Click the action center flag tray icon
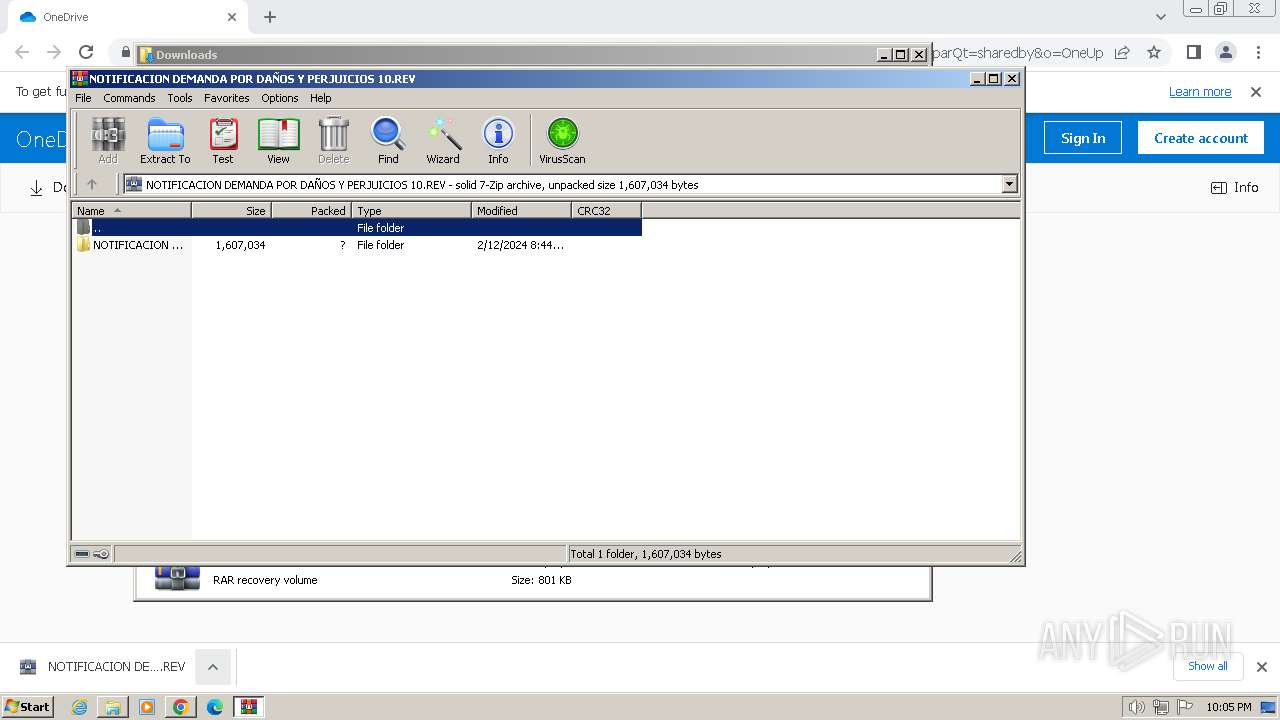The image size is (1280, 720). click(1184, 707)
